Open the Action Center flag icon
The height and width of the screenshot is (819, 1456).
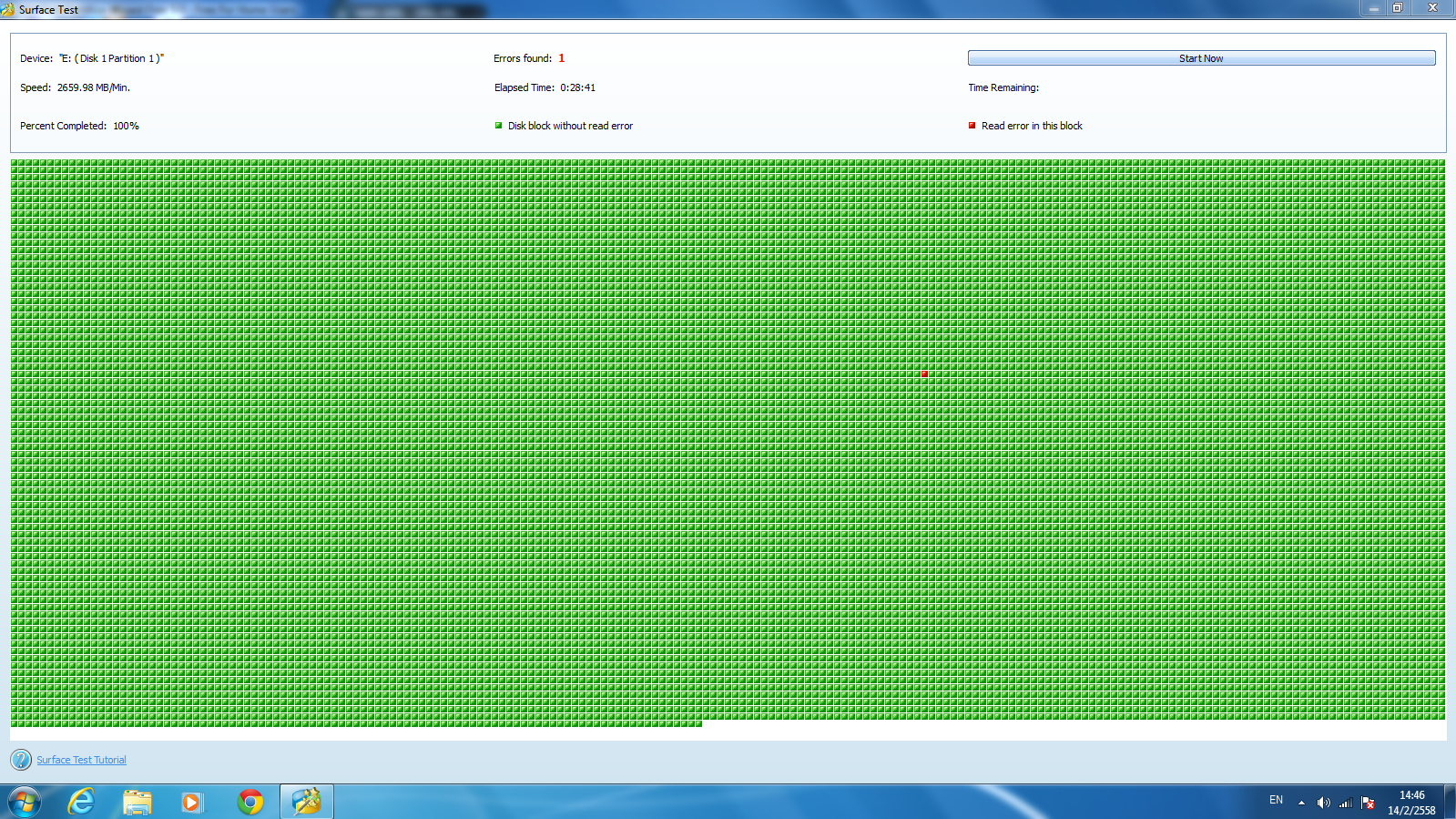(x=1368, y=803)
